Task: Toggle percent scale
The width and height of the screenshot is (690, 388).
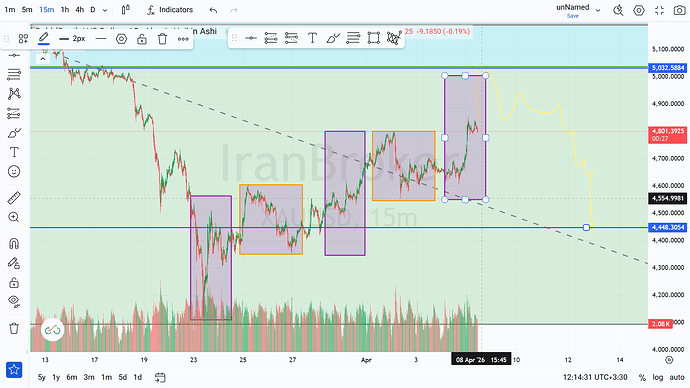Action: point(642,378)
